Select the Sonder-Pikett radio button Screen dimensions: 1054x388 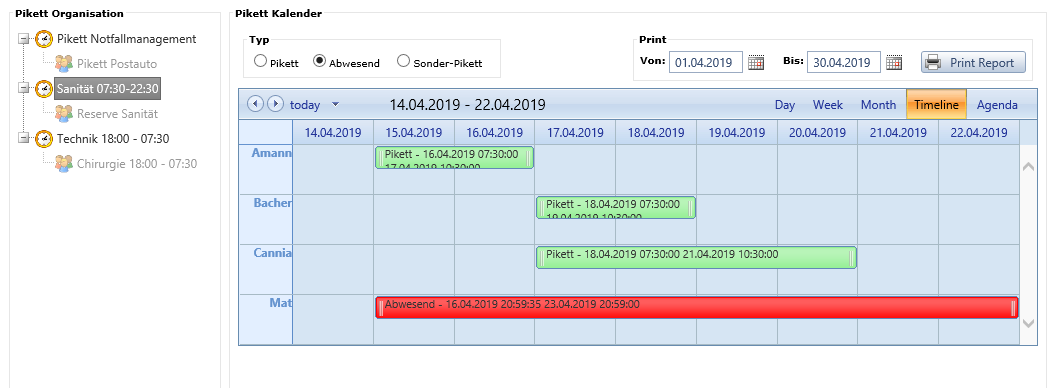coord(403,61)
